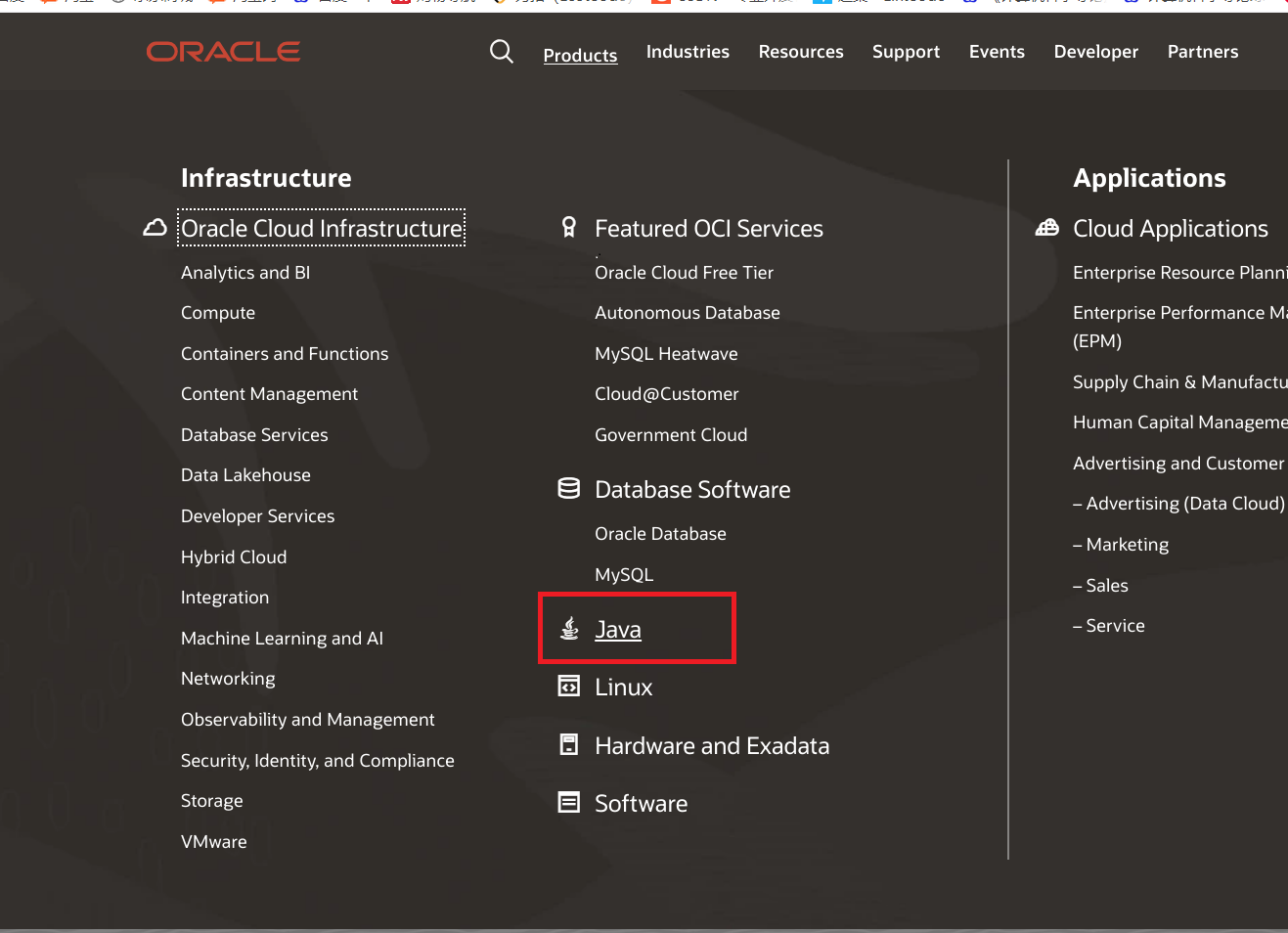The image size is (1288, 933).
Task: Select the Marketing link
Action: point(1121,545)
